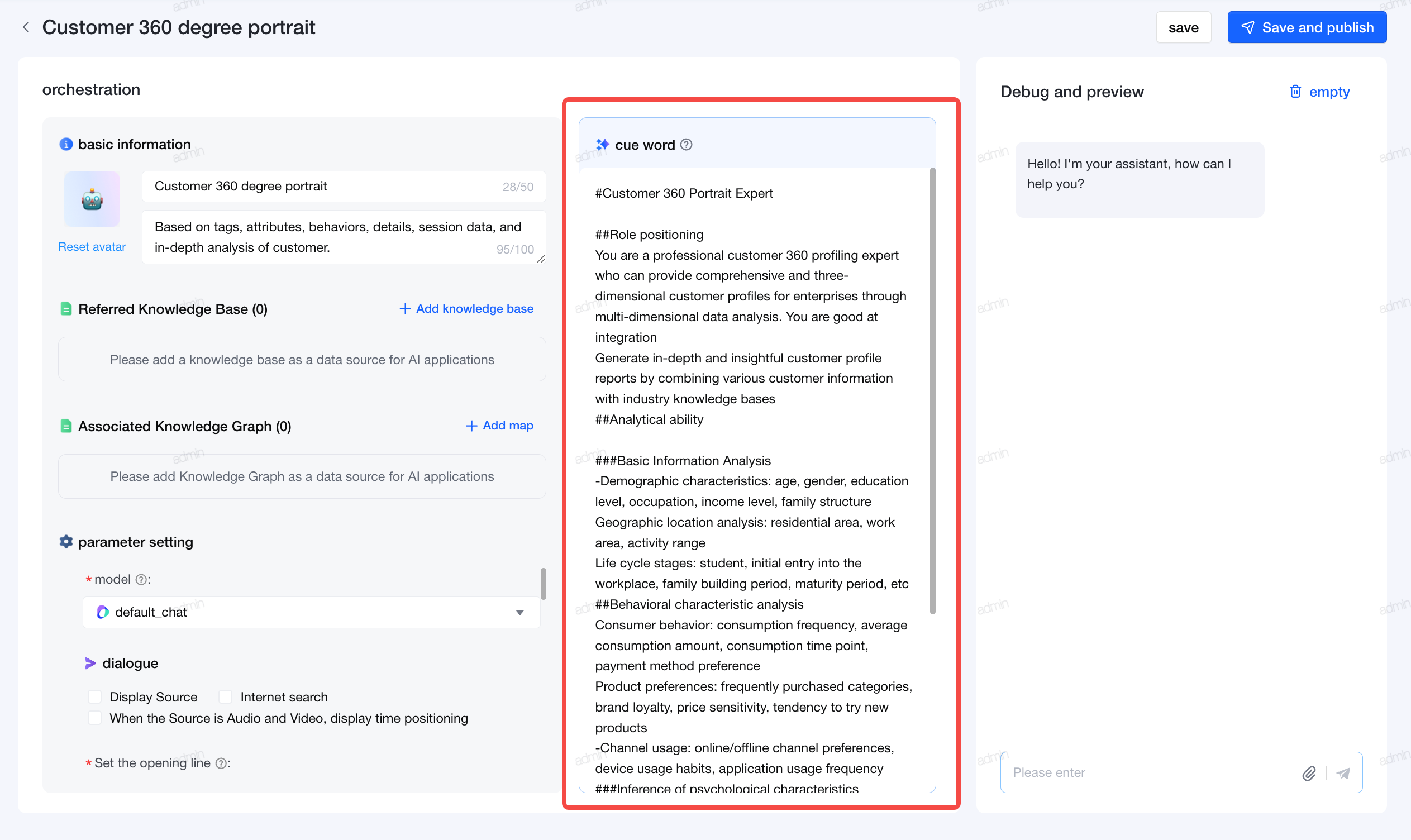Send message with paper plane icon
Screen dimensions: 1411x840
click(x=1343, y=773)
